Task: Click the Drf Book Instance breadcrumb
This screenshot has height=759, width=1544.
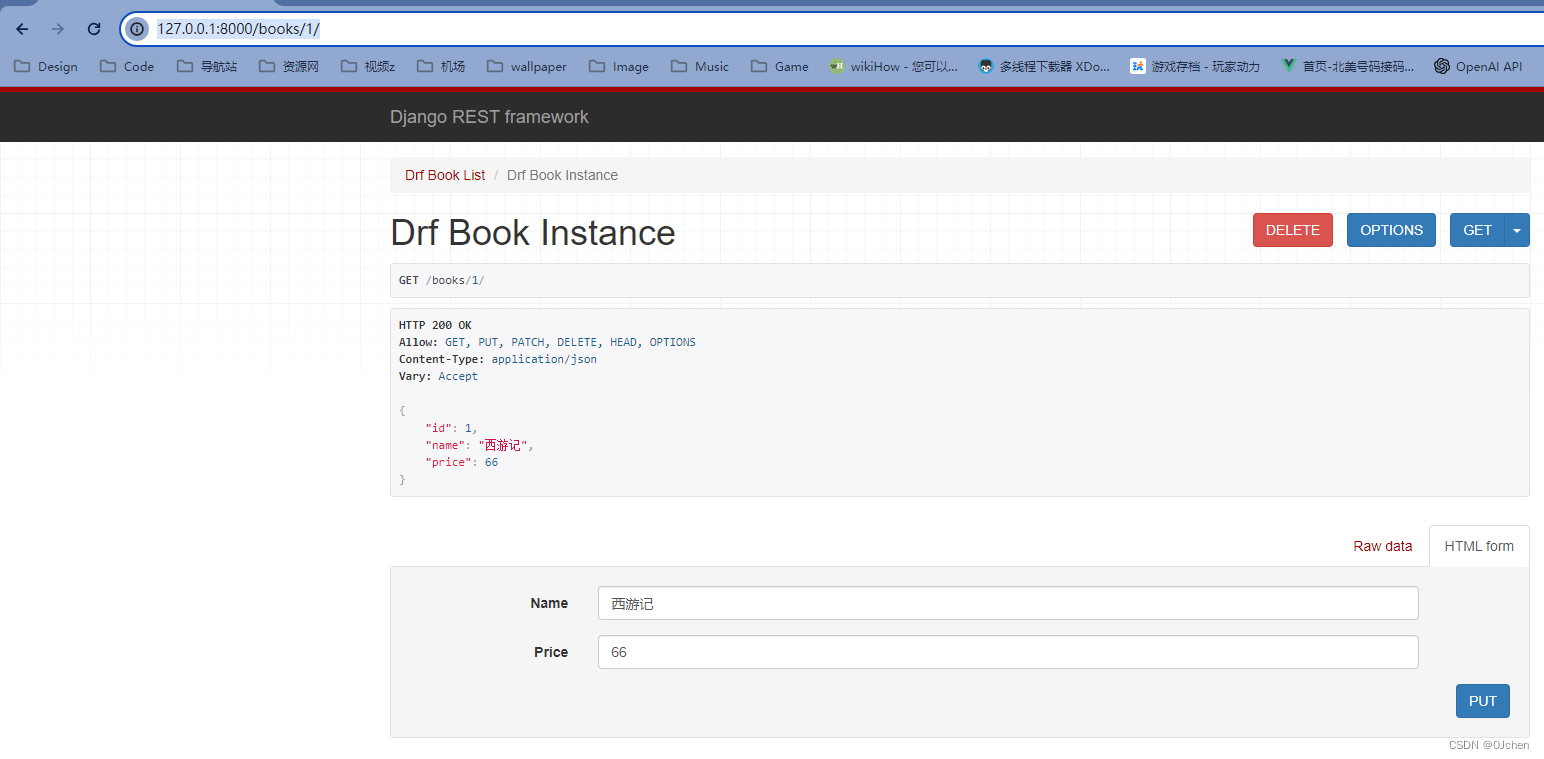Action: tap(562, 175)
